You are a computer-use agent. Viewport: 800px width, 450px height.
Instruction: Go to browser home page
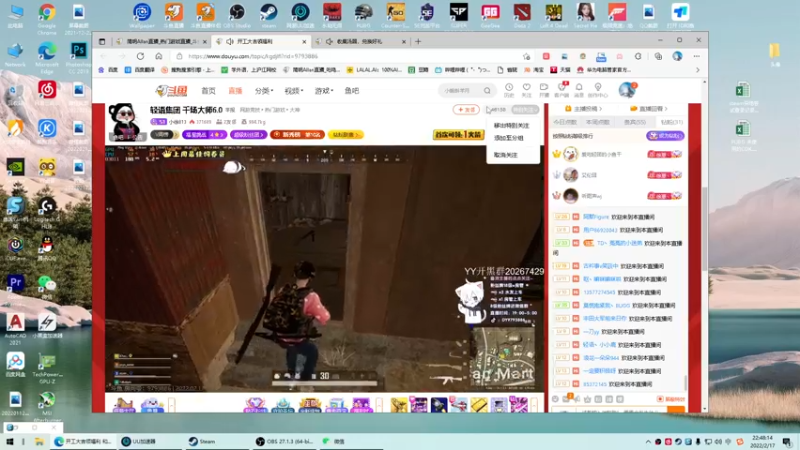(x=159, y=56)
